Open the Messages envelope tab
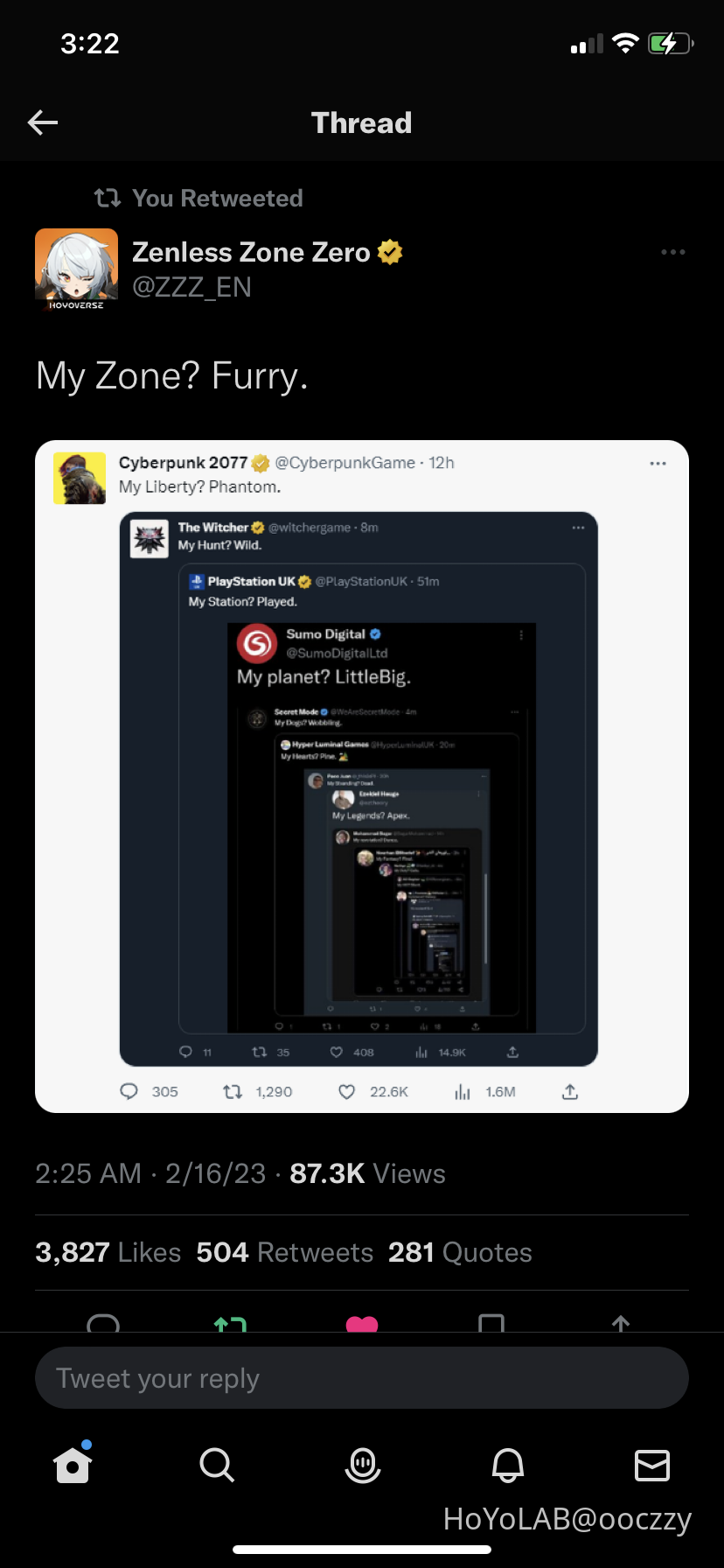The image size is (724, 1568). point(652,1465)
